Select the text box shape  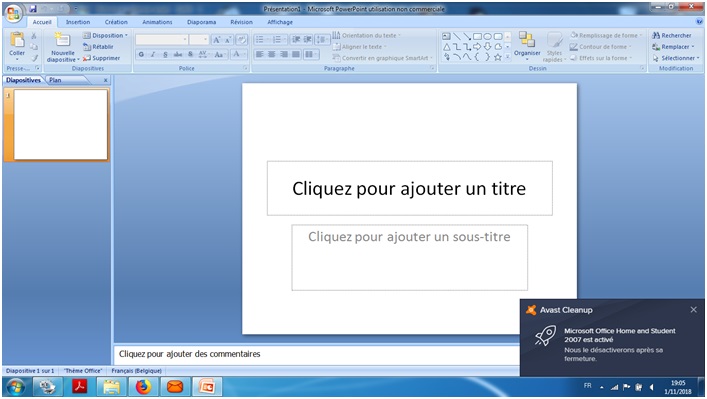pos(446,36)
